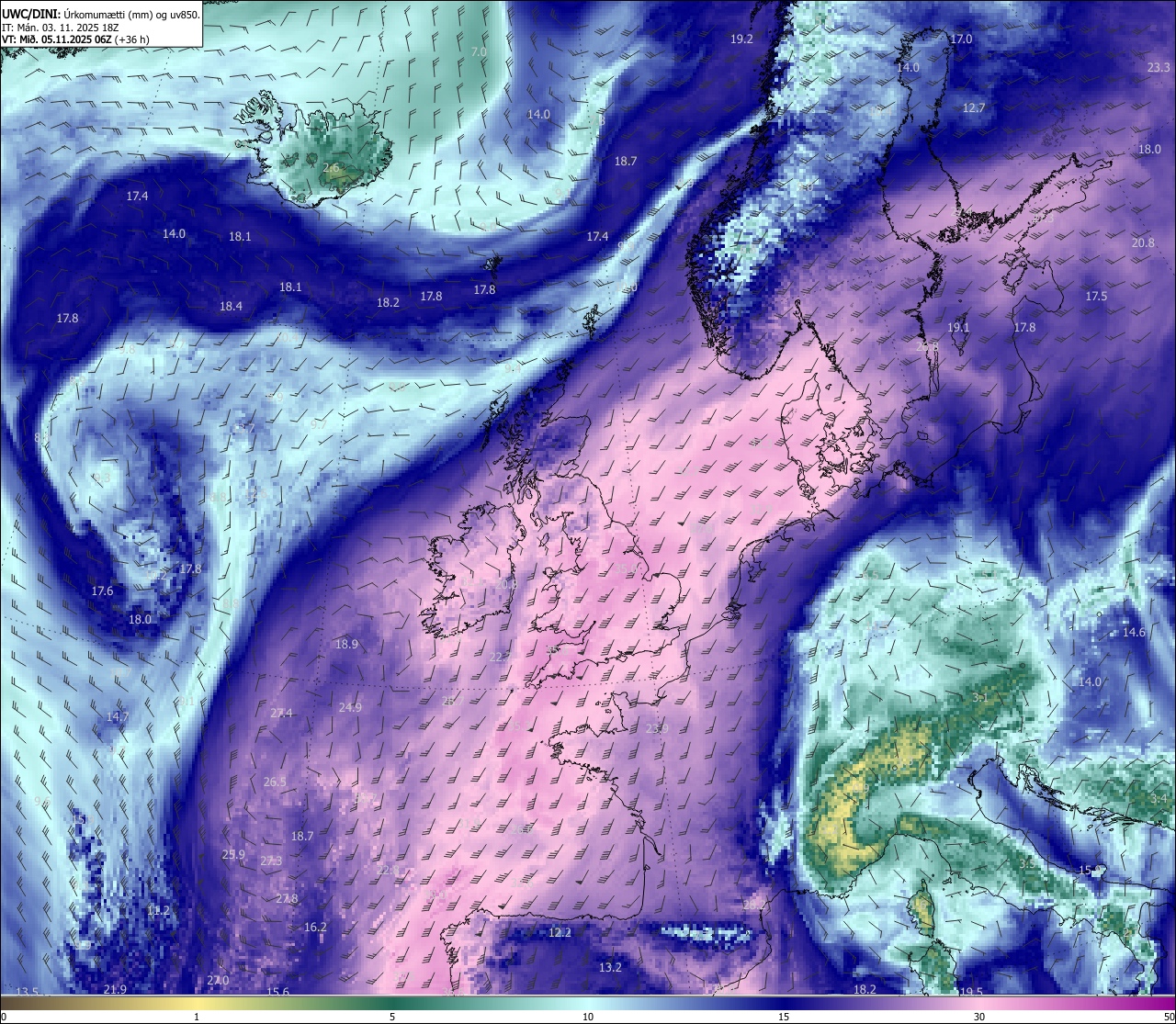Click the color scale label "50"
1176x1024 pixels.
click(x=1169, y=1017)
